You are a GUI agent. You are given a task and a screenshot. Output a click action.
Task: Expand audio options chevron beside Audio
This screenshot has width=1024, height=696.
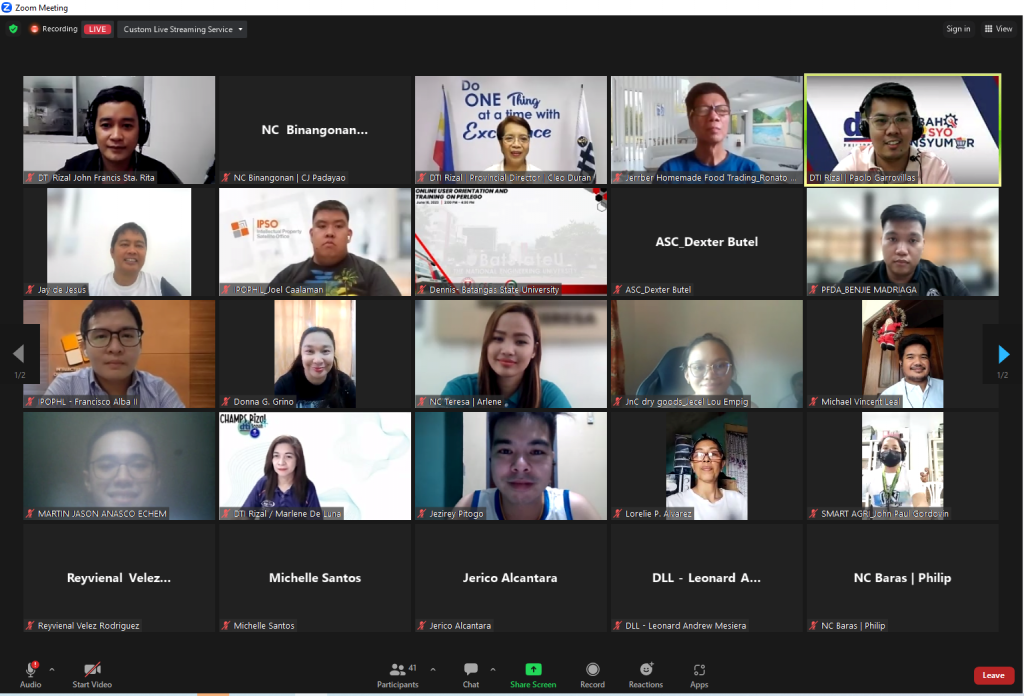[52, 669]
